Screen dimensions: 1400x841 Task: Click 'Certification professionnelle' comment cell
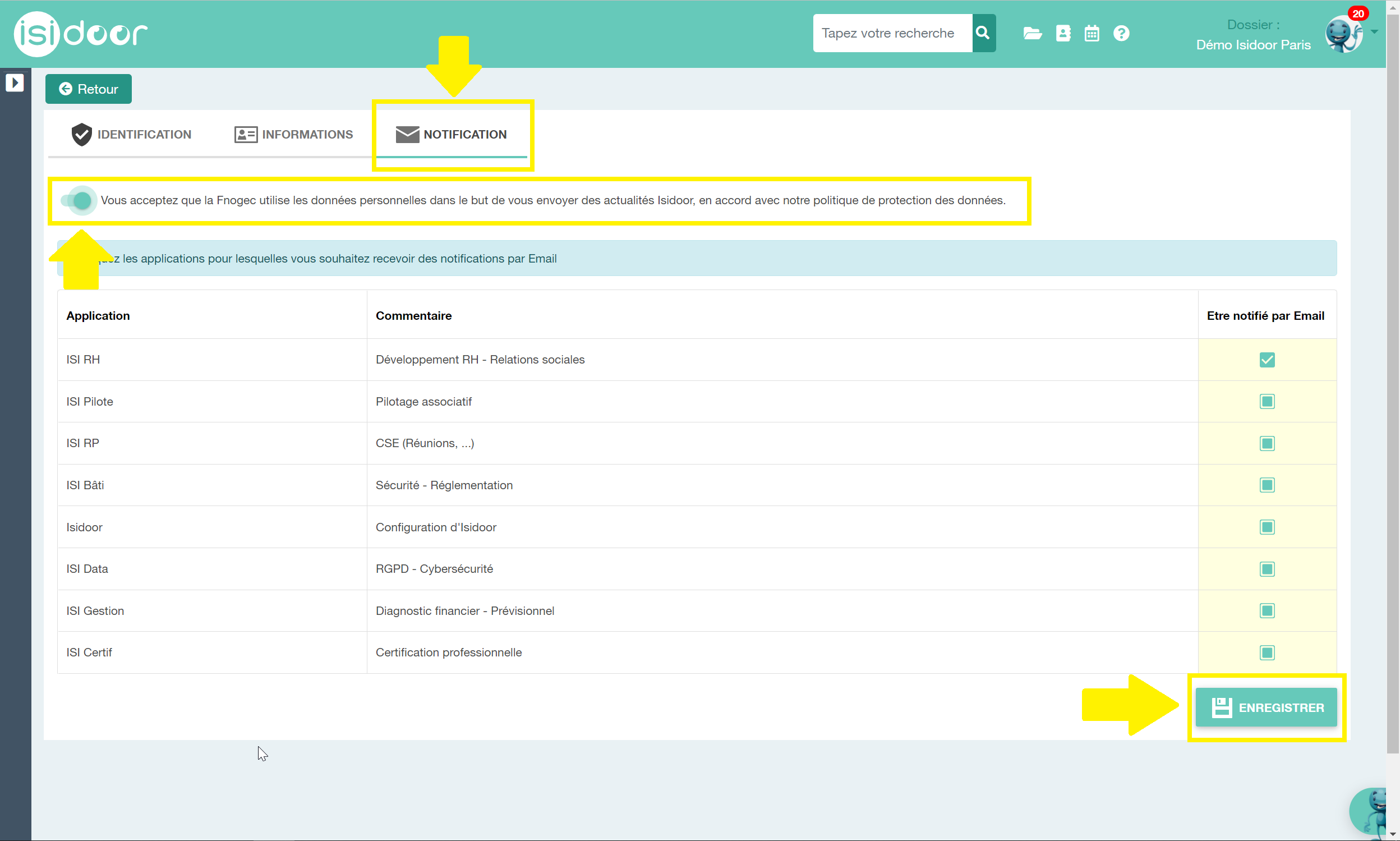click(x=782, y=653)
